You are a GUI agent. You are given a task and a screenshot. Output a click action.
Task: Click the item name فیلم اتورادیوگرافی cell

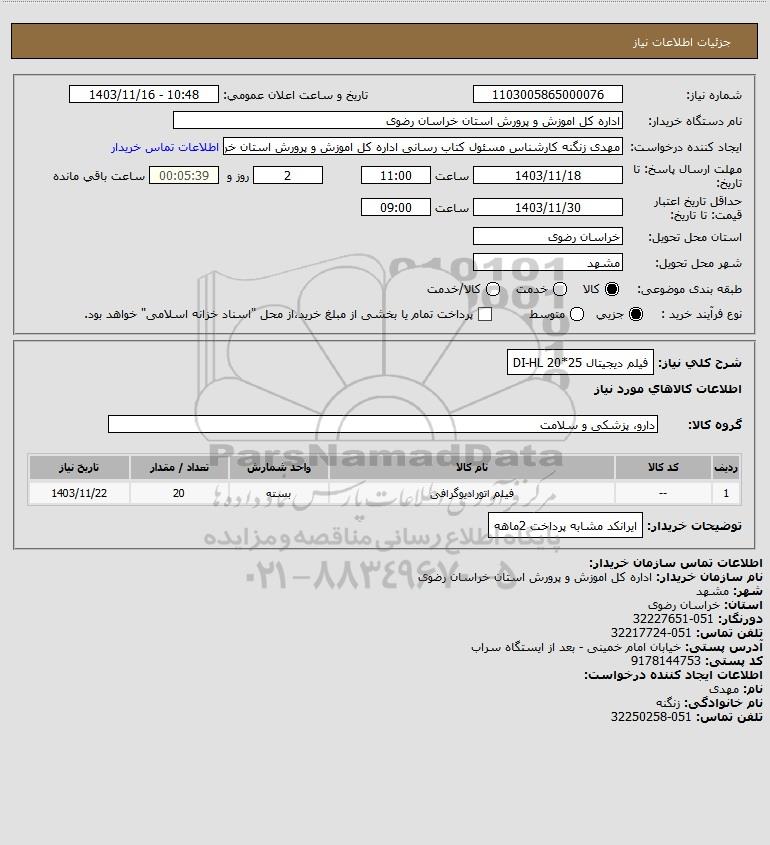[471, 493]
